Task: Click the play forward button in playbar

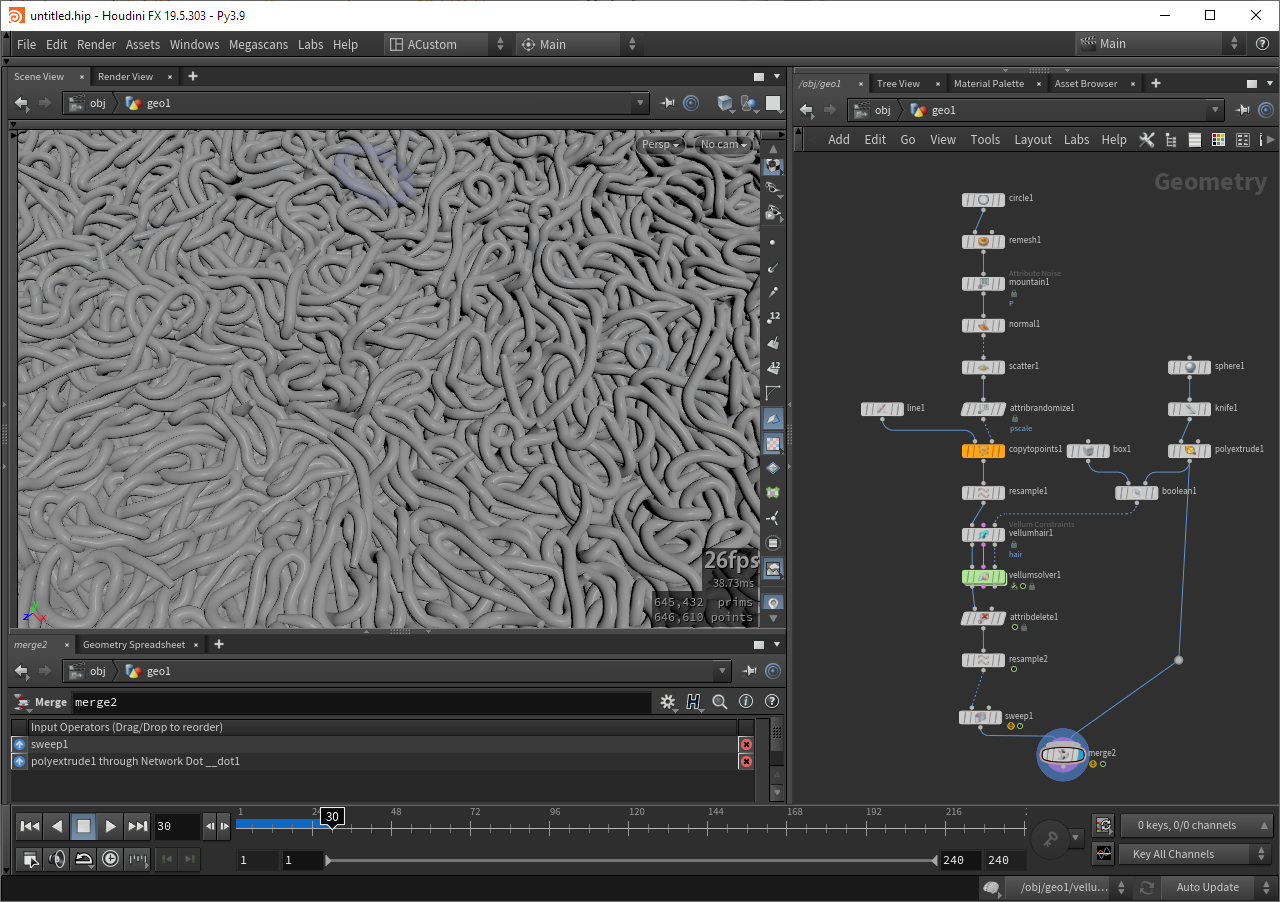Action: 111,826
